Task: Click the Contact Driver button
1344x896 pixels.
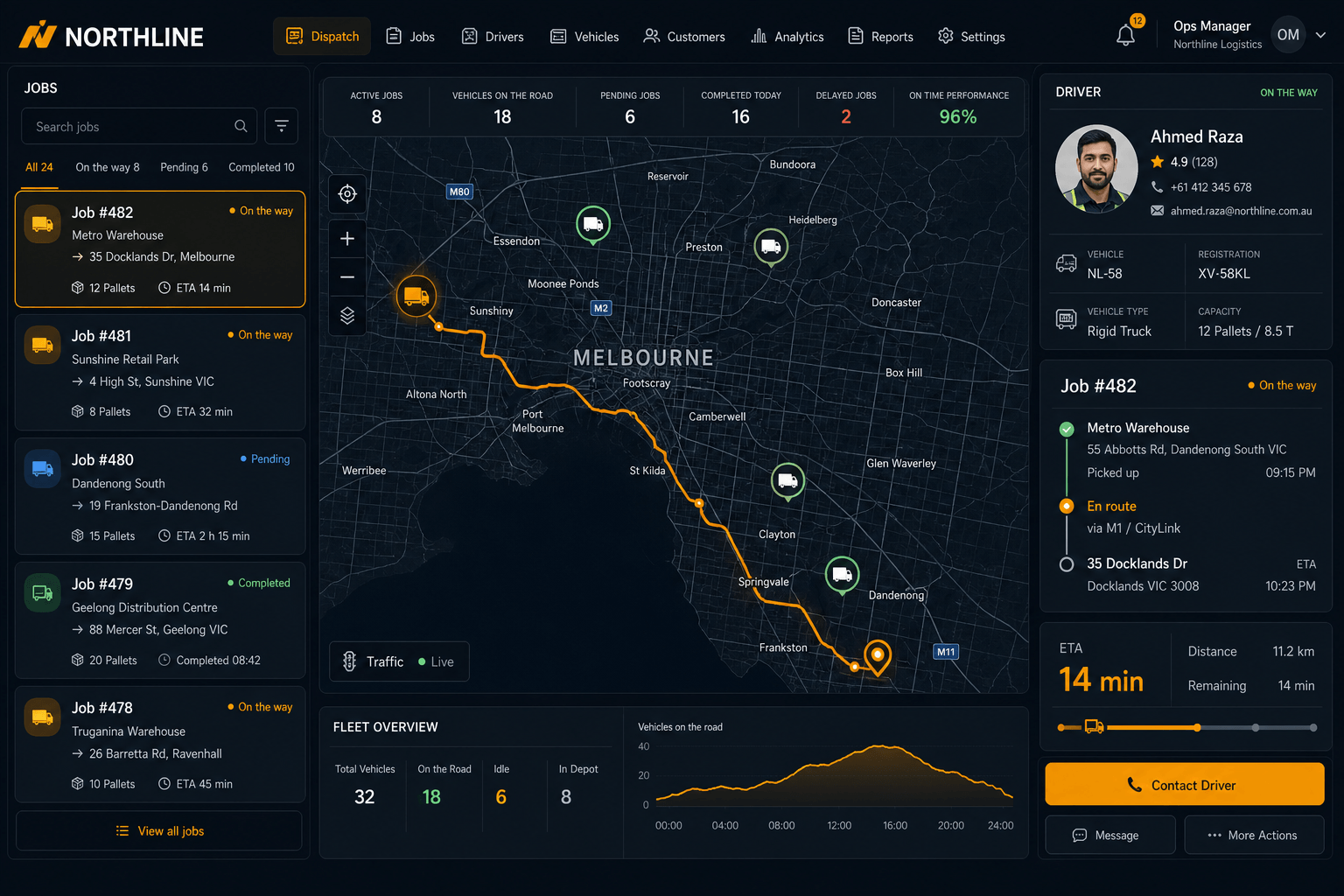Action: coord(1184,784)
